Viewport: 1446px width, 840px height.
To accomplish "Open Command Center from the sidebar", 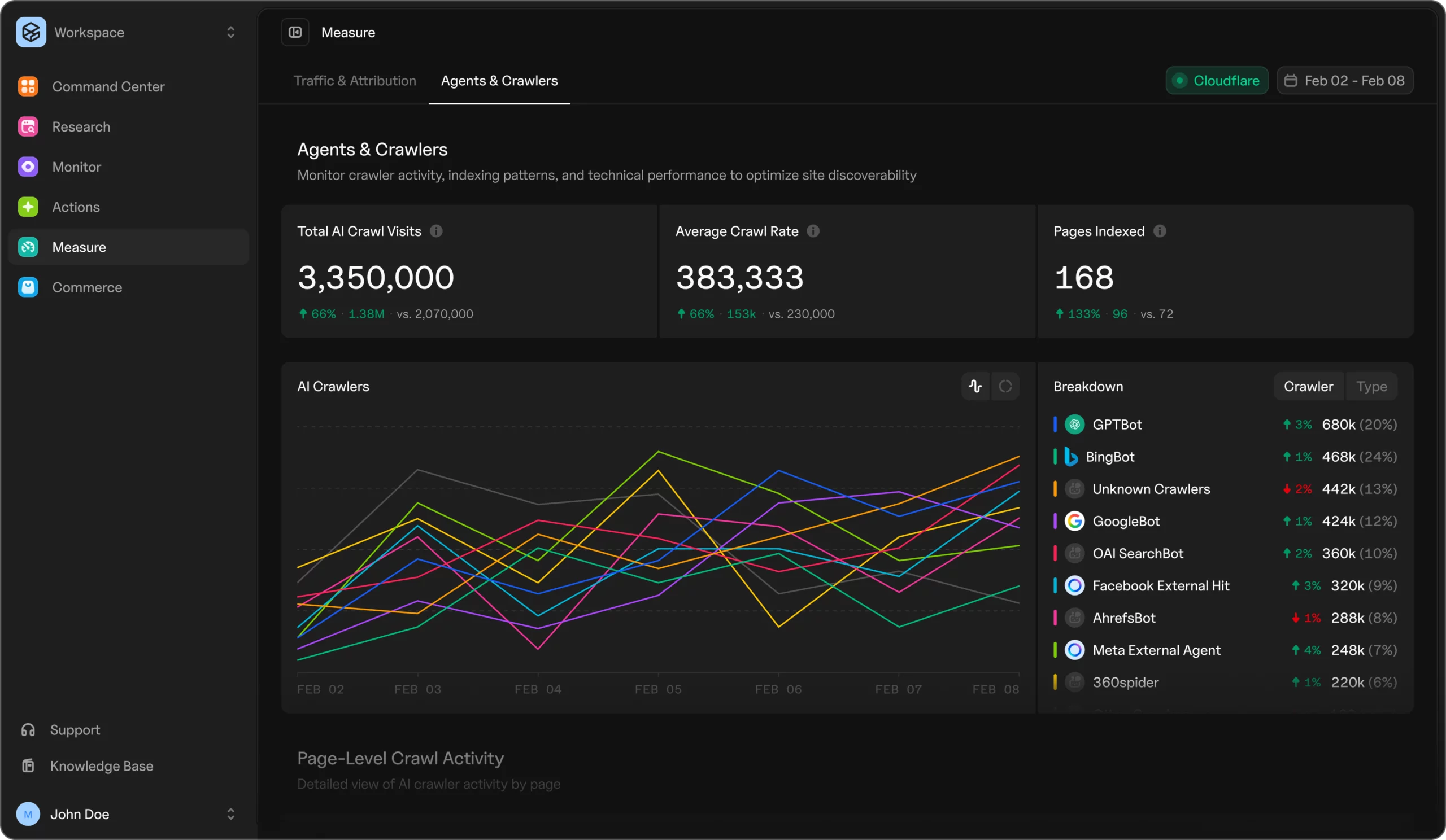I will [x=108, y=86].
